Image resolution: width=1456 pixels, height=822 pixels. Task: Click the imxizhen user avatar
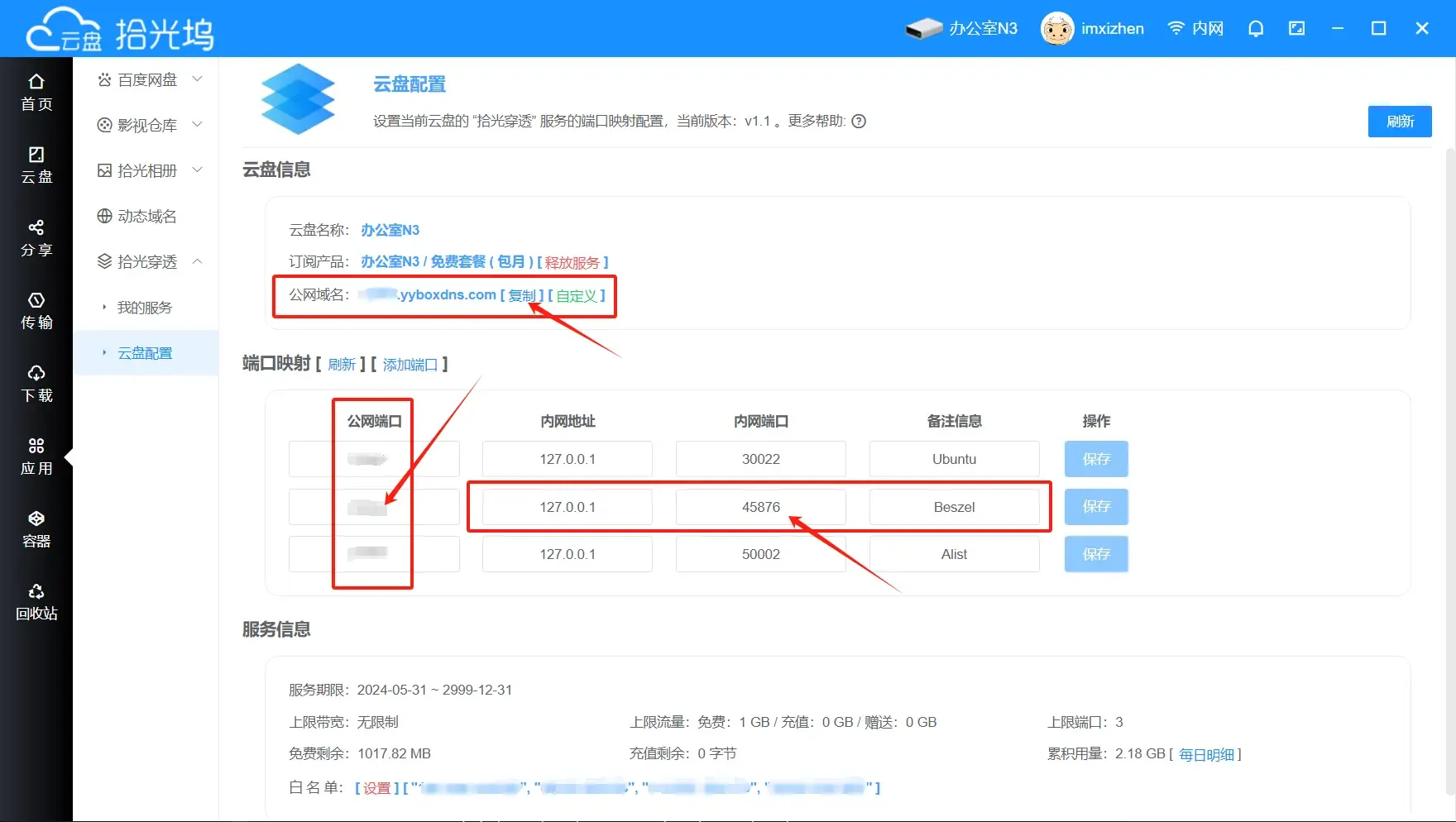(1057, 28)
